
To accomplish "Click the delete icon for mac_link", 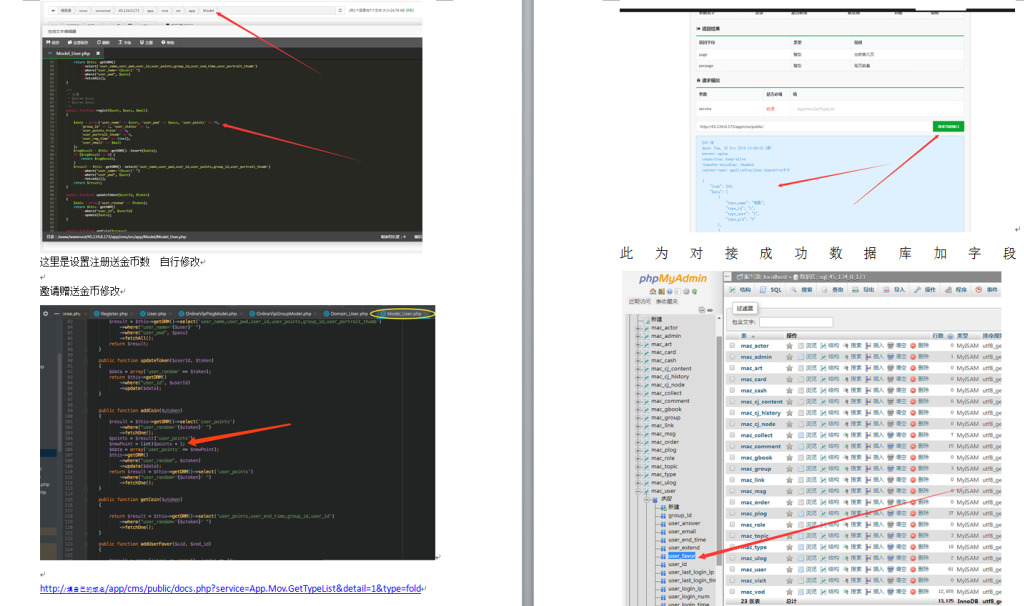I will click(x=914, y=479).
